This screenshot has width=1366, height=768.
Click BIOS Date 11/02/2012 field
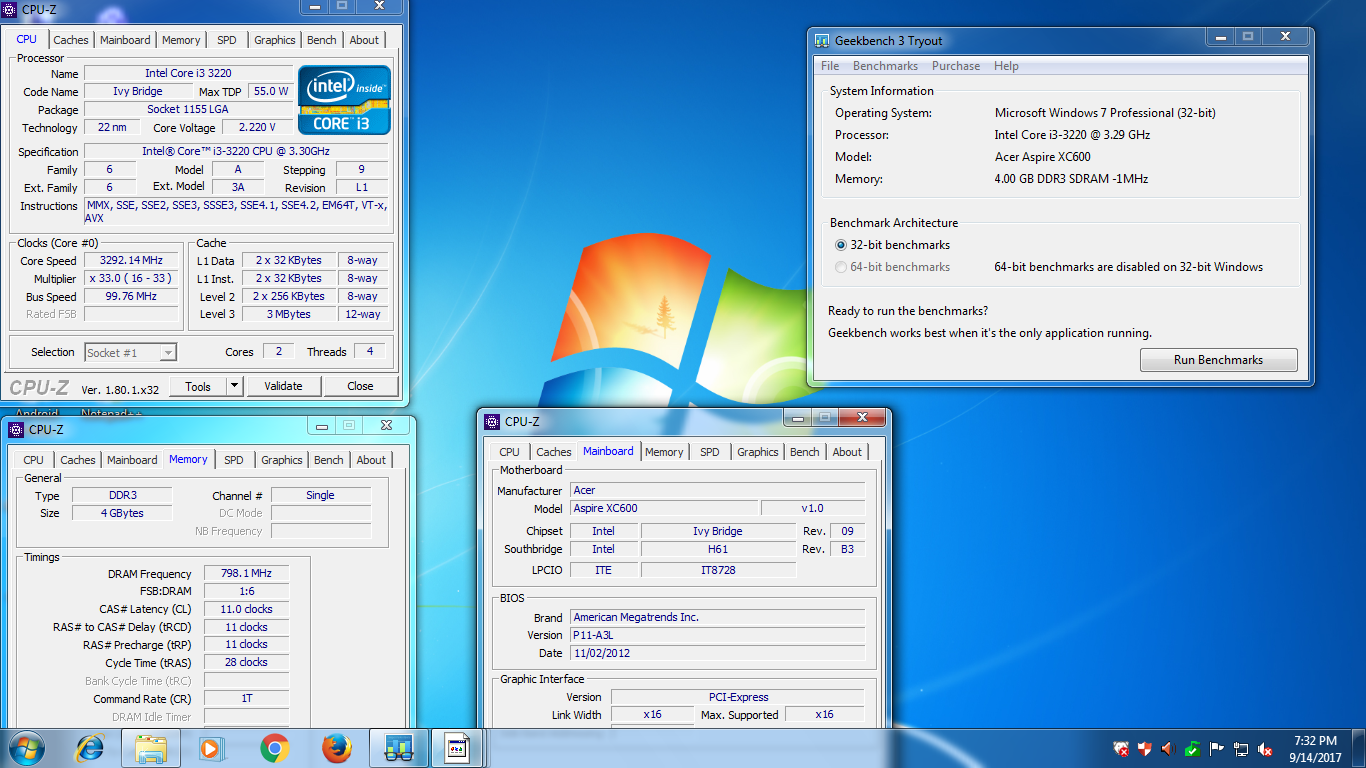717,653
